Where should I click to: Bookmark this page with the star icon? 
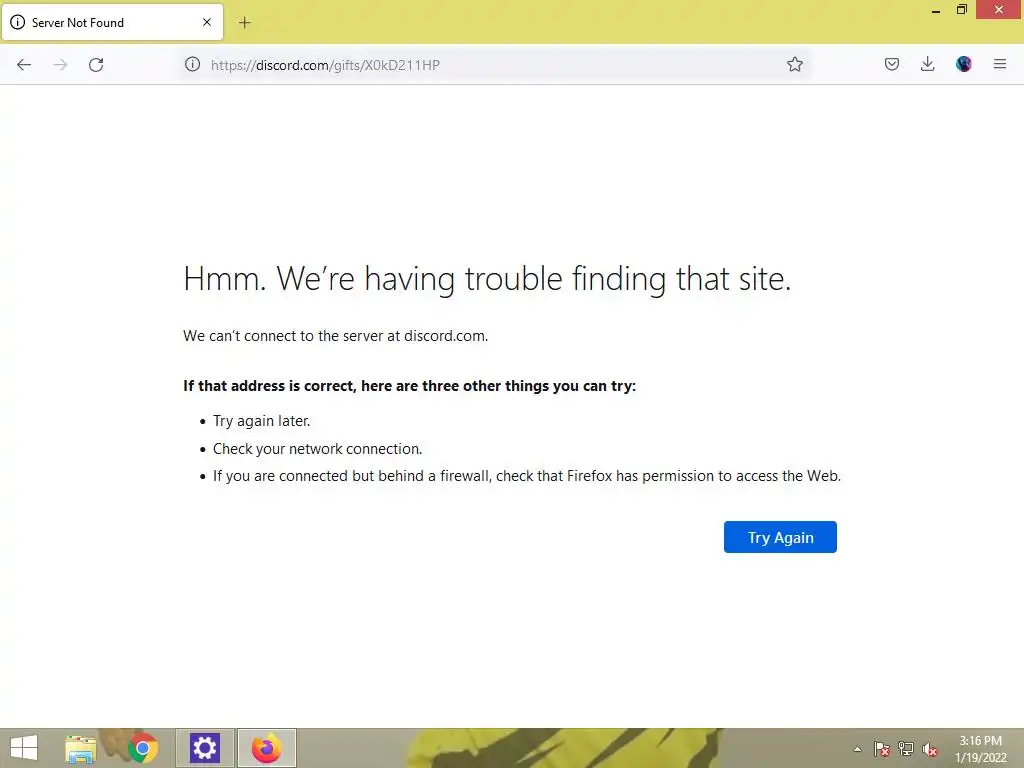coord(795,64)
